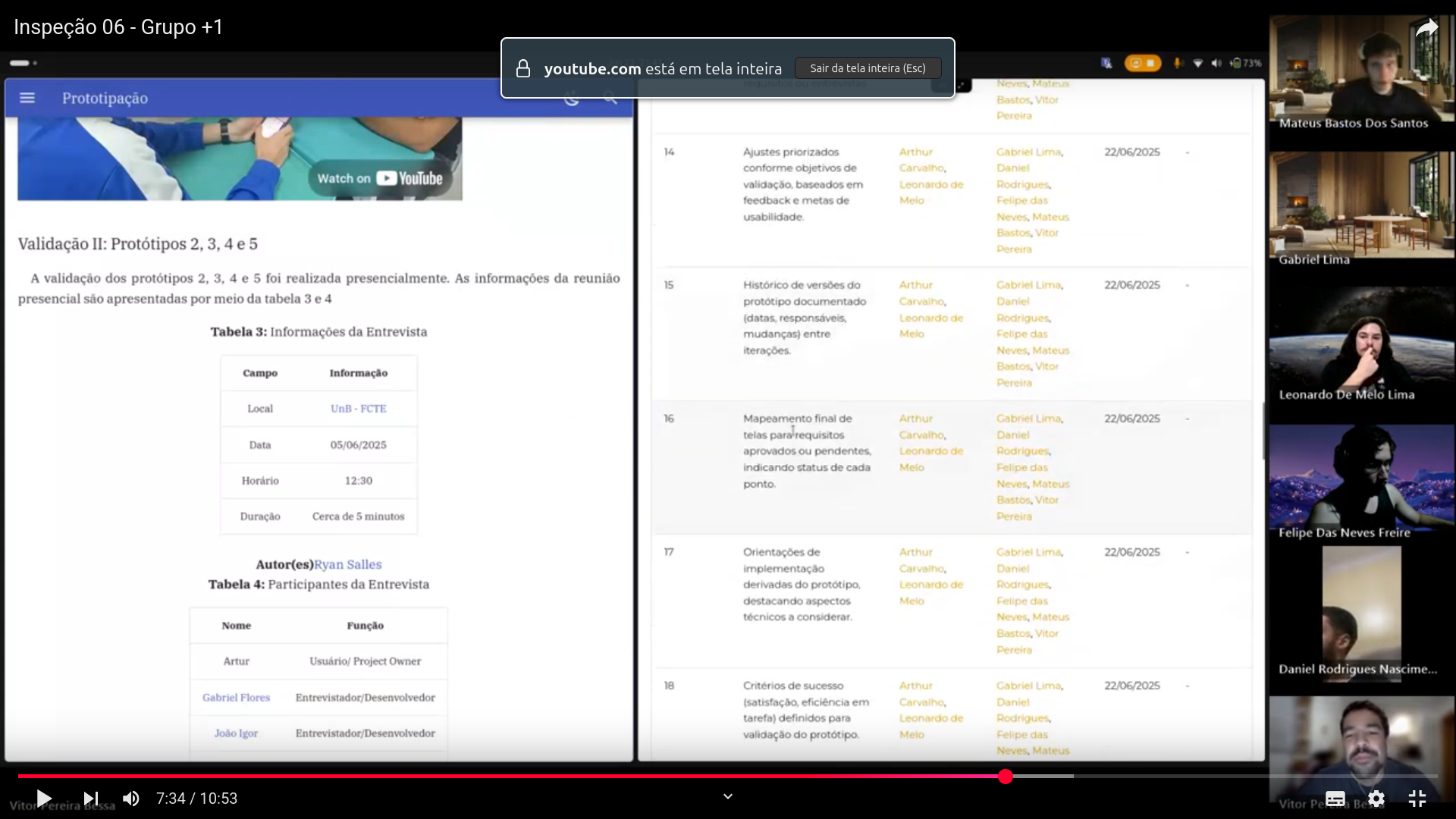
Task: Click 'Usuário/ Project Owner' cell
Action: pos(365,661)
